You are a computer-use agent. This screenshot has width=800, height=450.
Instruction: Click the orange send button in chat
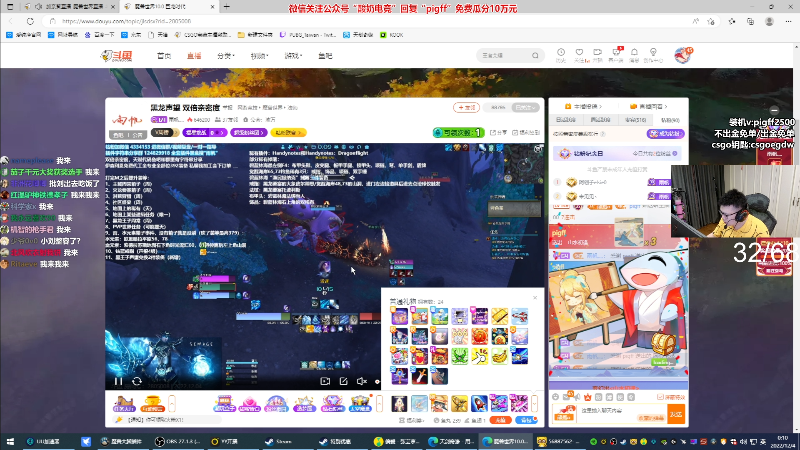[676, 414]
